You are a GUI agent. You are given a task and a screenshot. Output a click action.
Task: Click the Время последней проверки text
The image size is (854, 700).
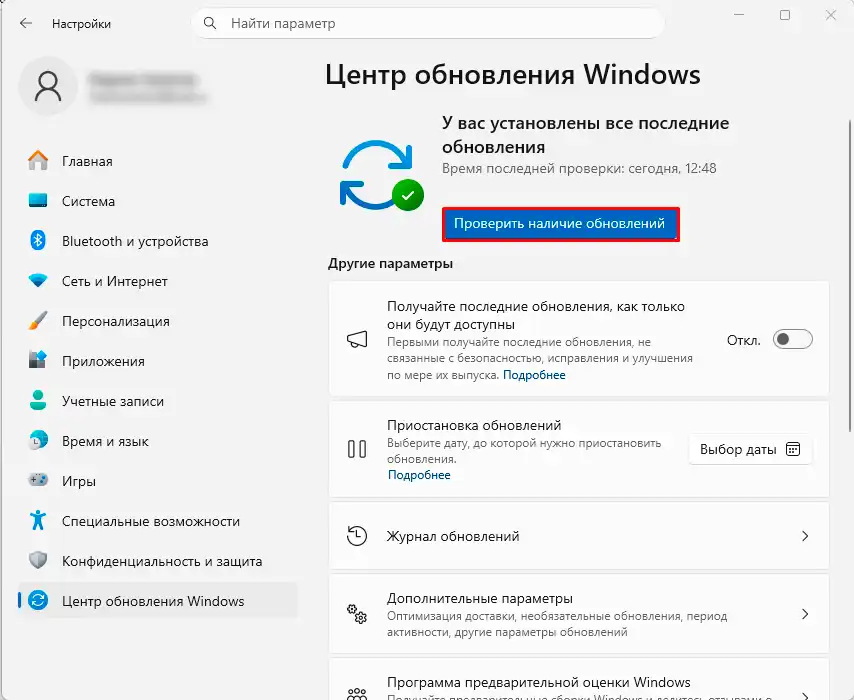[579, 168]
